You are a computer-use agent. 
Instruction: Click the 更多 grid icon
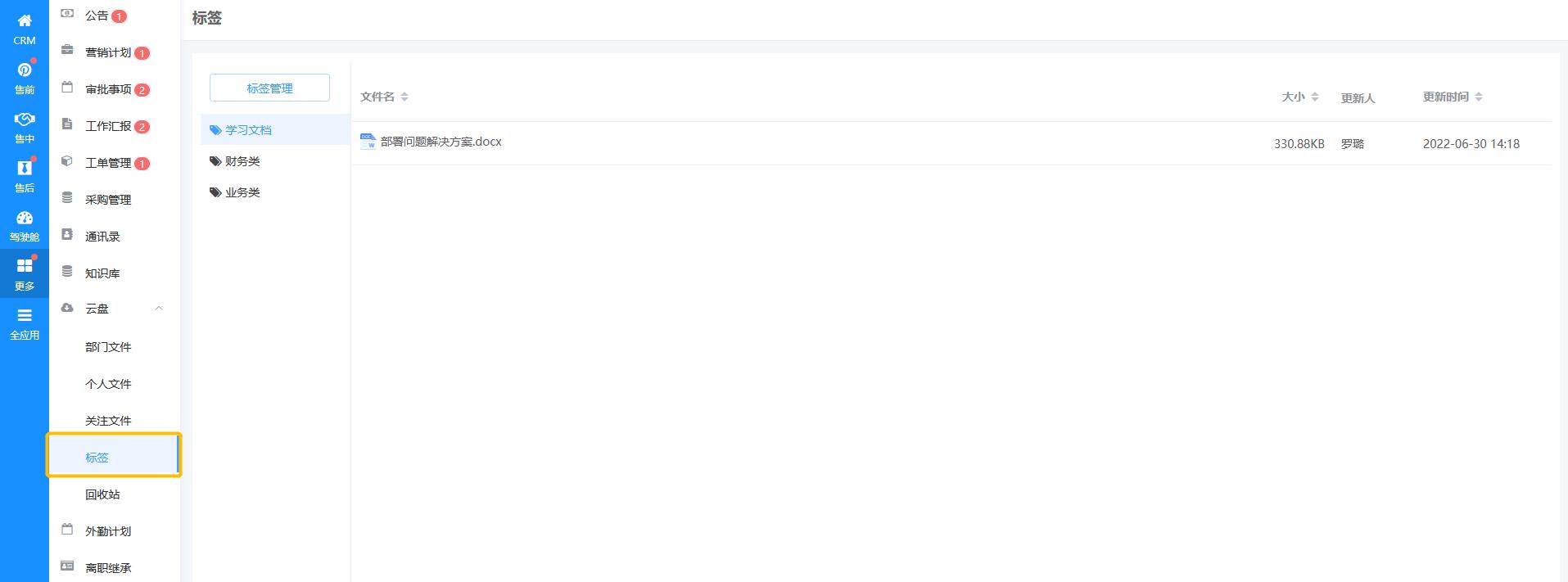coord(25,266)
